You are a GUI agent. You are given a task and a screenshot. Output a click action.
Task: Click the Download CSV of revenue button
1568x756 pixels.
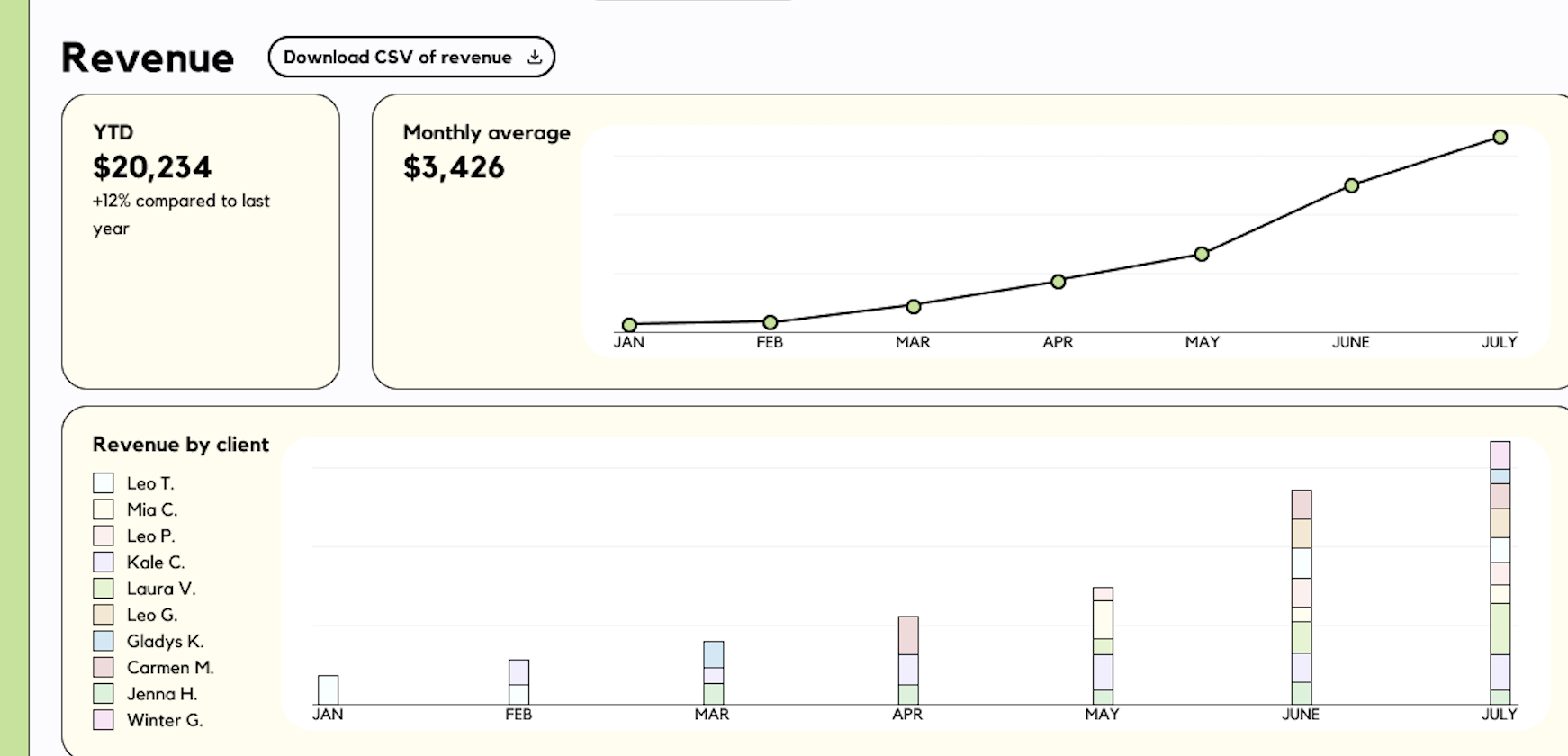tap(410, 58)
